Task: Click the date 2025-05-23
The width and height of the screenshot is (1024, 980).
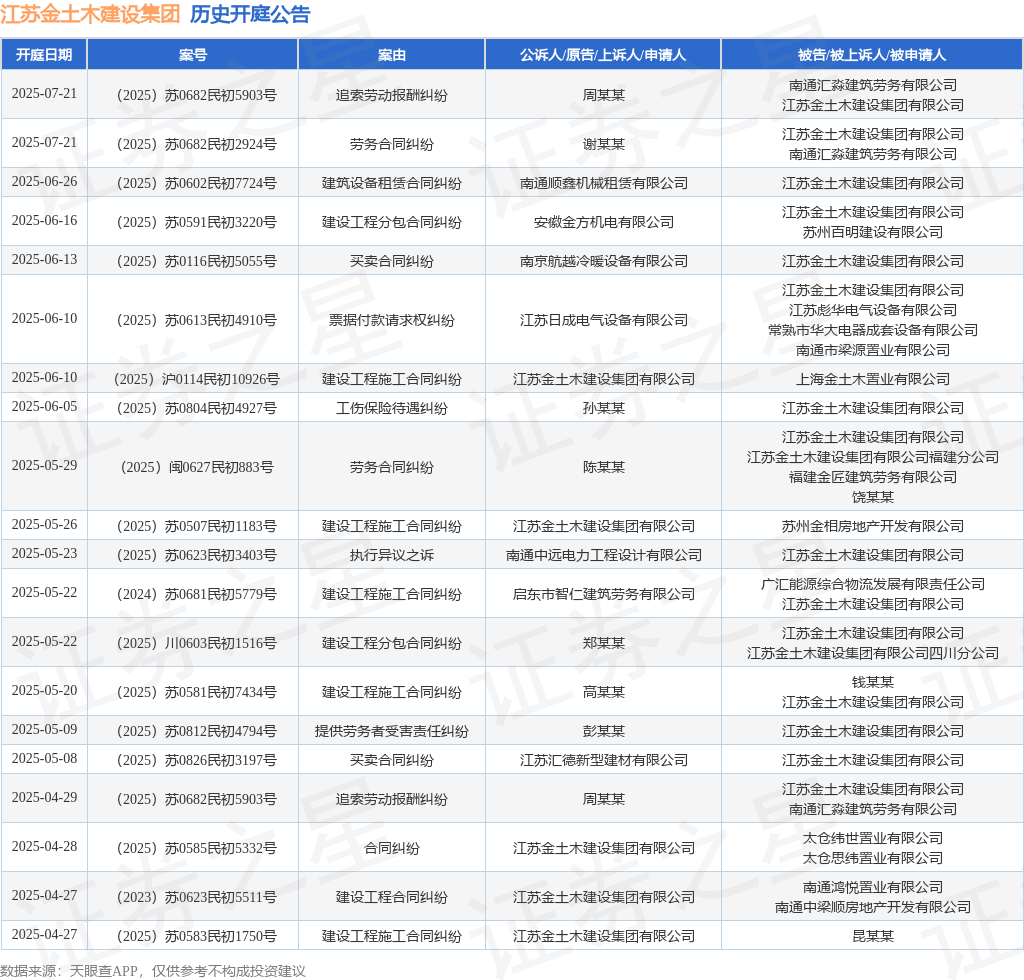Action: [x=44, y=554]
